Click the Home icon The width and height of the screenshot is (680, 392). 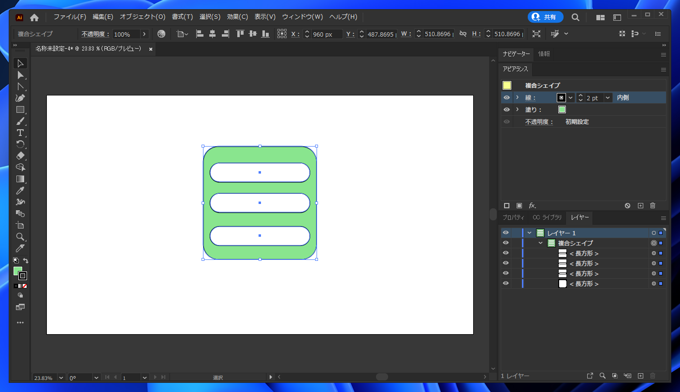pos(34,17)
